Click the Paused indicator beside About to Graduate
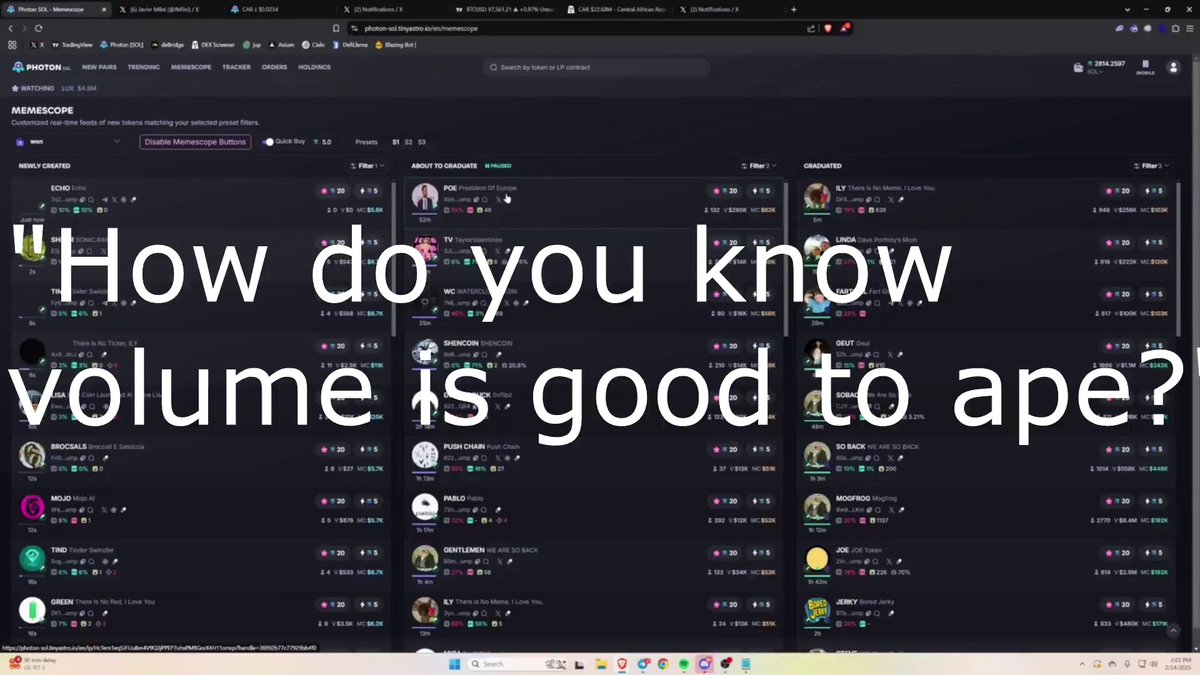Screen dimensions: 1200x675 (x=498, y=166)
